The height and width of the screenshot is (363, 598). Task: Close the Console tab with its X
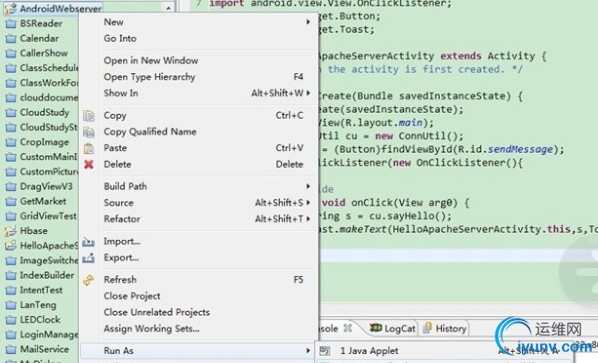347,328
